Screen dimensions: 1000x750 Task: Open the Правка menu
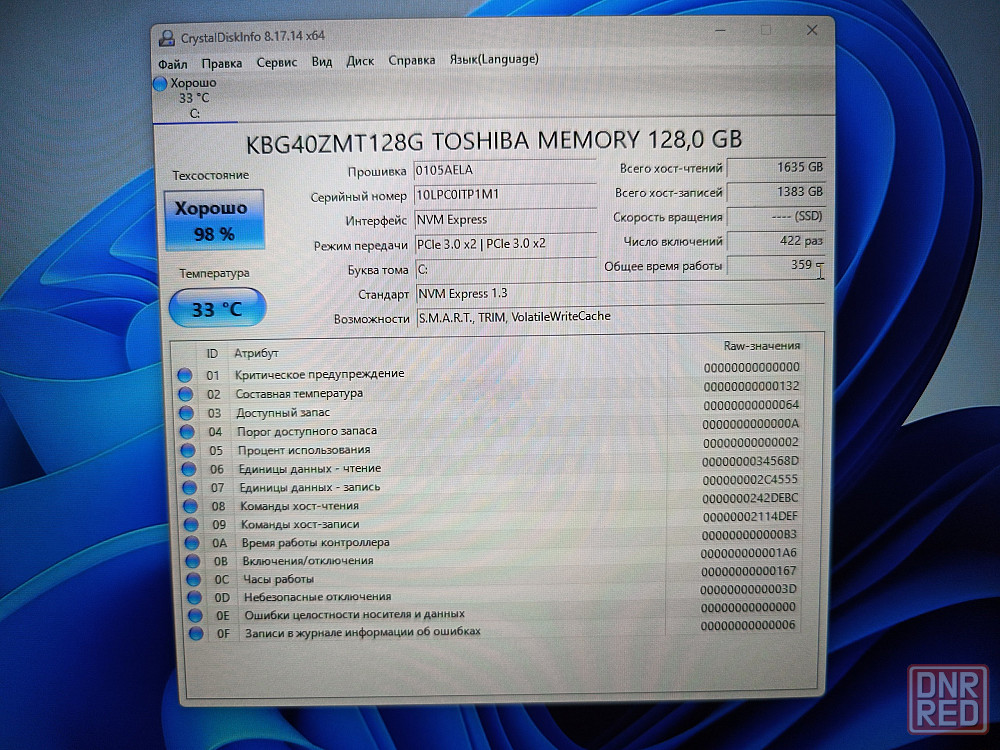221,63
